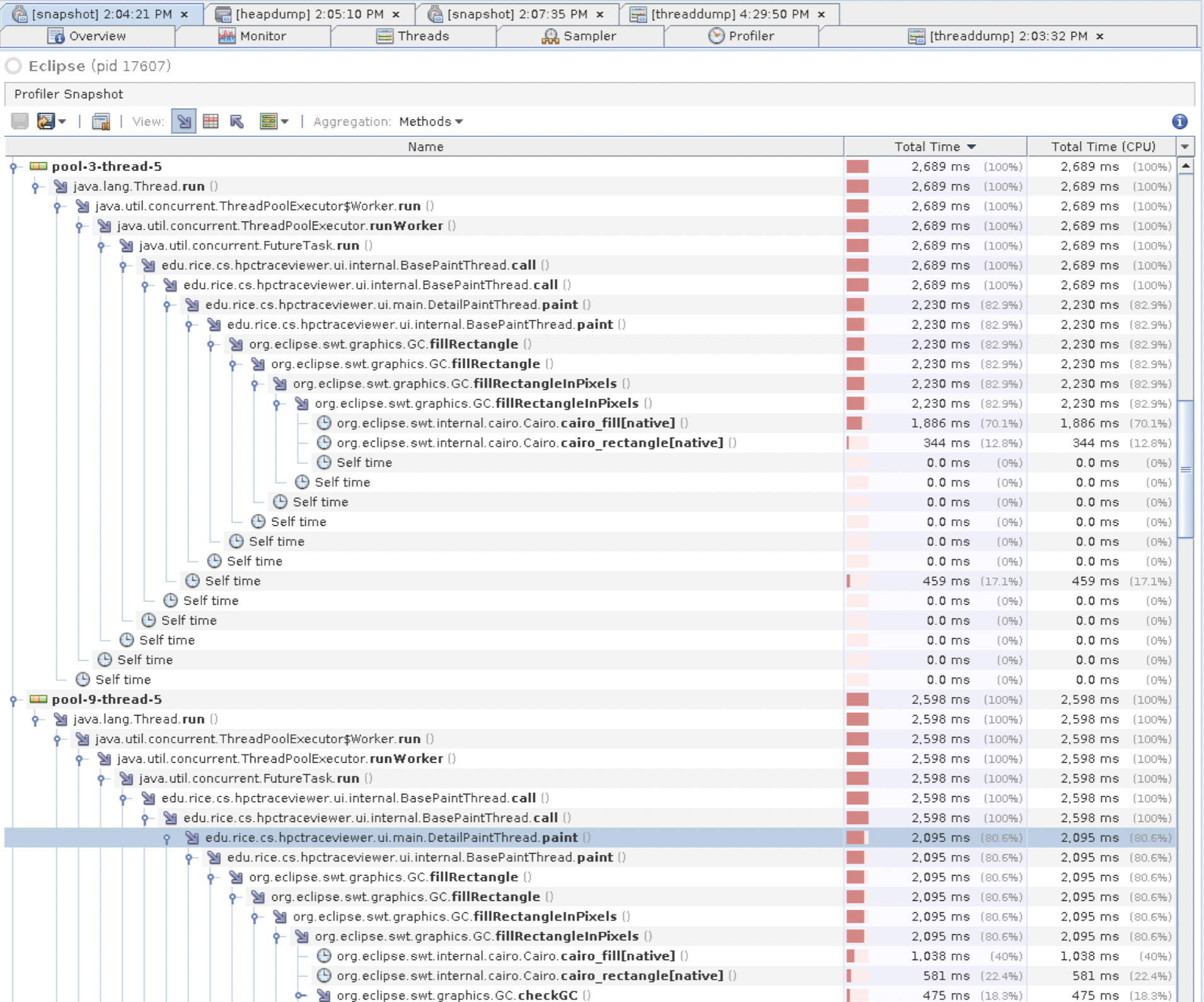
Task: Click the save snapshot disk icon
Action: click(19, 121)
